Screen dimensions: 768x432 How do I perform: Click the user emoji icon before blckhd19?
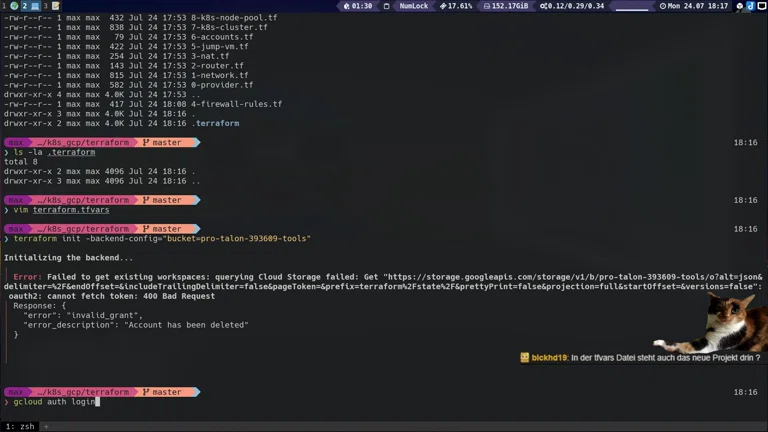pos(525,358)
